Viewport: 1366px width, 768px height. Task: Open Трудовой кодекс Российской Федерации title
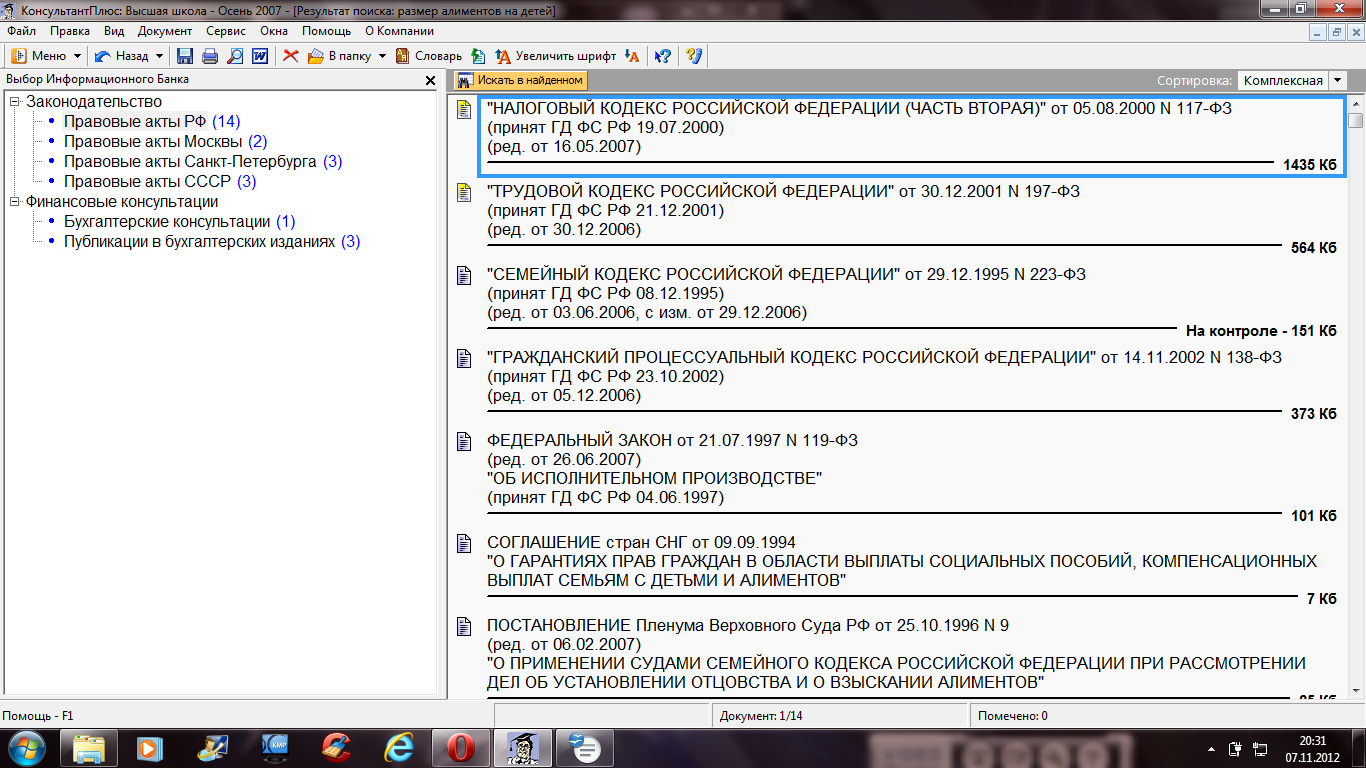click(x=783, y=191)
